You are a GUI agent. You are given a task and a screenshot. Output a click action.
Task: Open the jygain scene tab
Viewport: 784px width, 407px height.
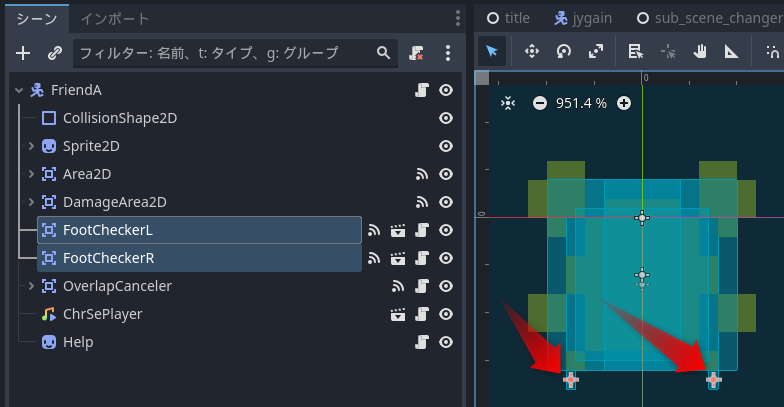click(x=583, y=18)
